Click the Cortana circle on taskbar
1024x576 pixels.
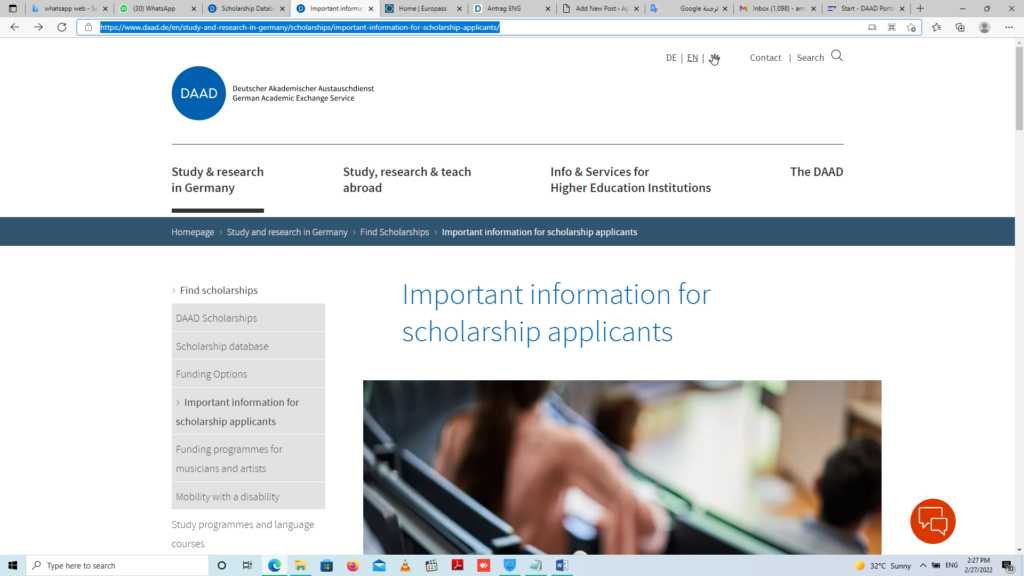click(221, 566)
